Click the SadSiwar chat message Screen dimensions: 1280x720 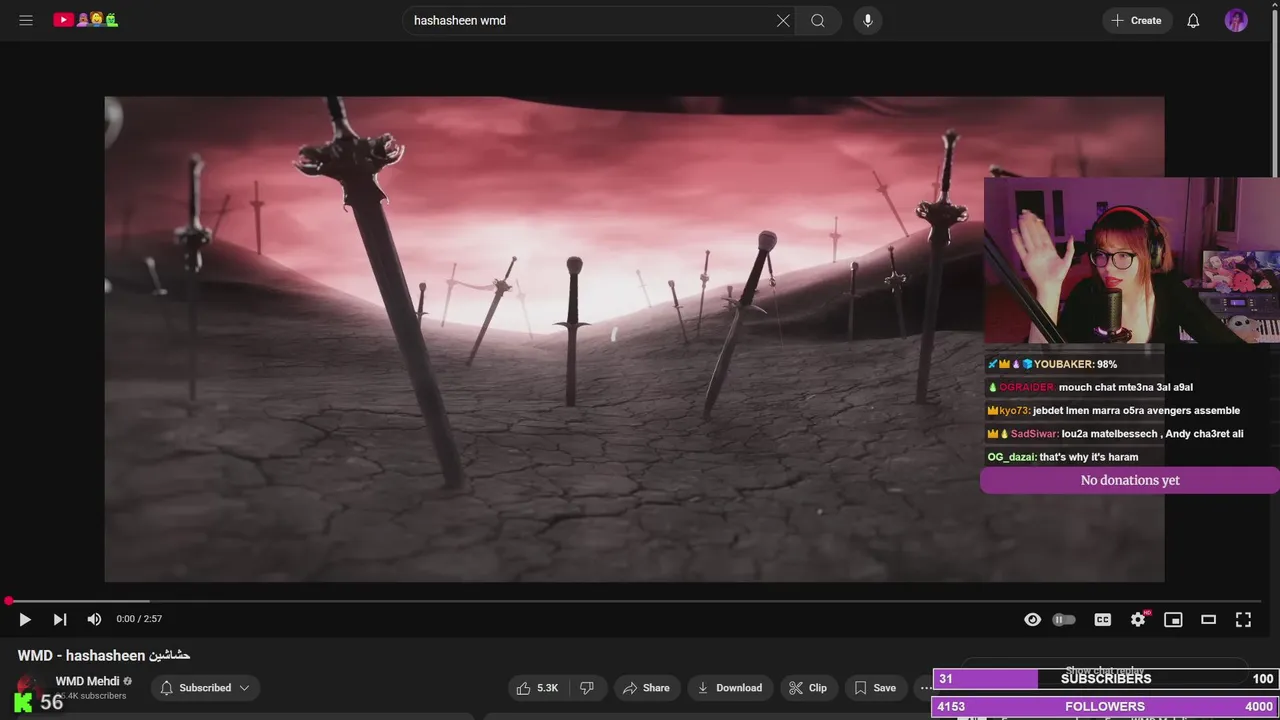[1115, 434]
